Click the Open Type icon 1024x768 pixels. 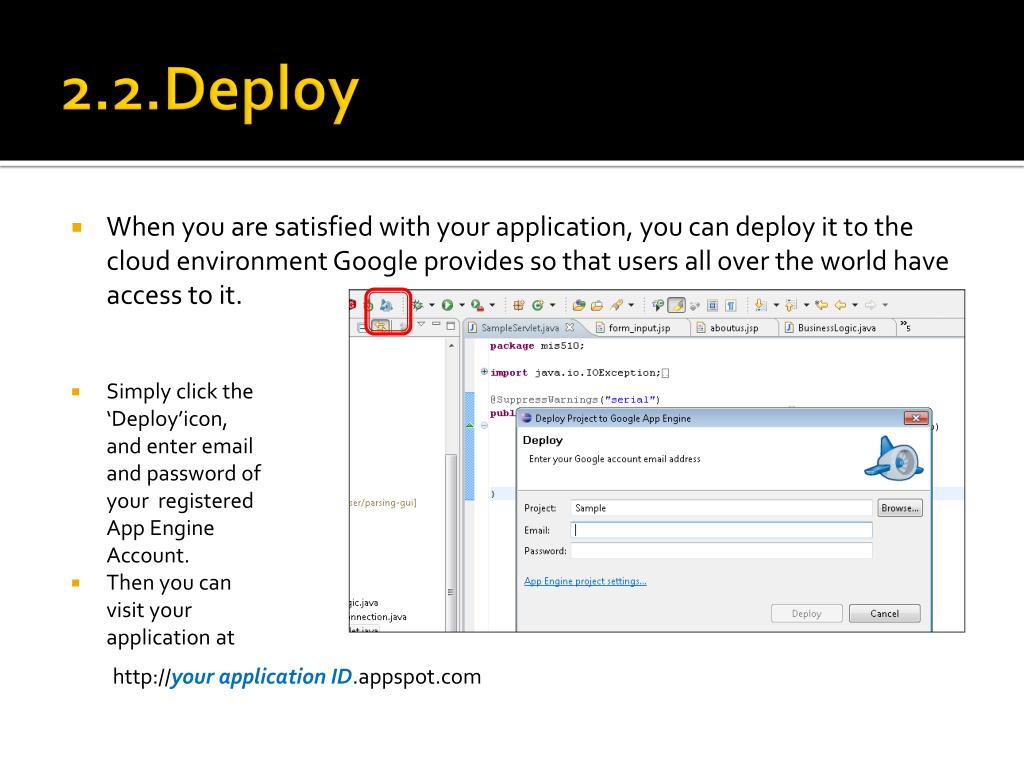(579, 305)
